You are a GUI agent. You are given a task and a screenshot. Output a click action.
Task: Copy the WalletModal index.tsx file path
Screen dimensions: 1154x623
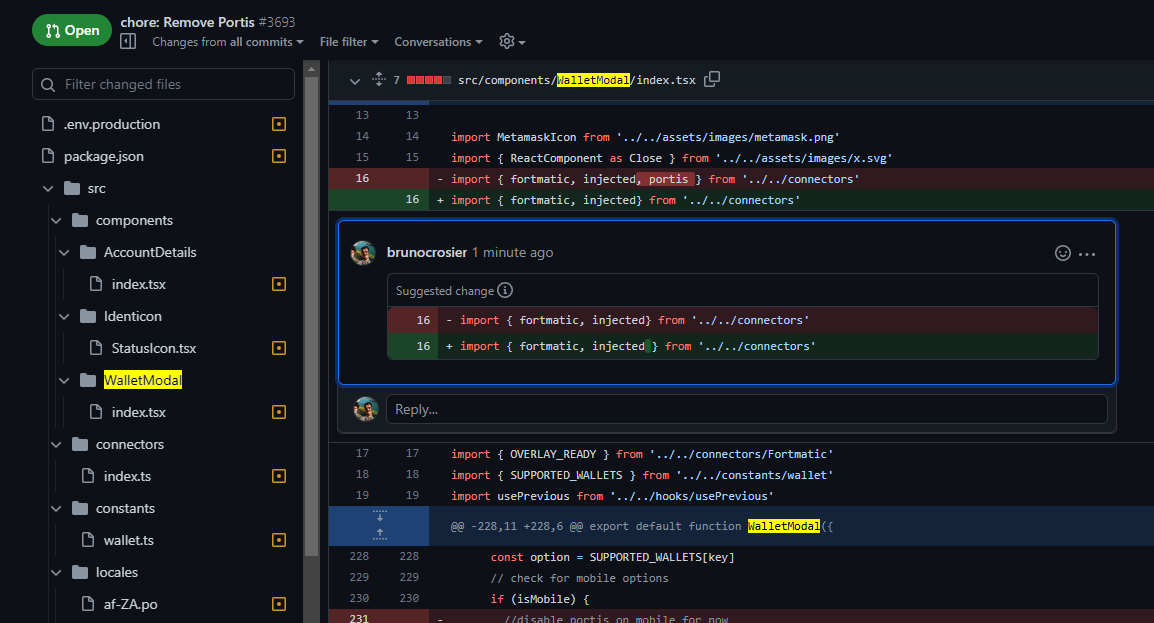coord(712,79)
